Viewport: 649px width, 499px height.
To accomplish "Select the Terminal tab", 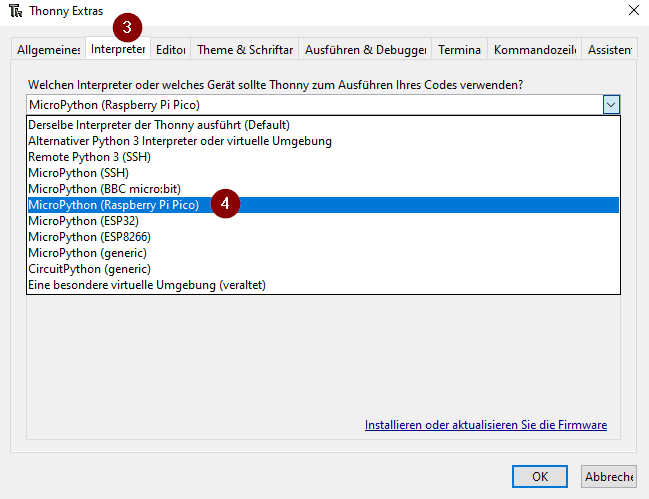I will 459,49.
